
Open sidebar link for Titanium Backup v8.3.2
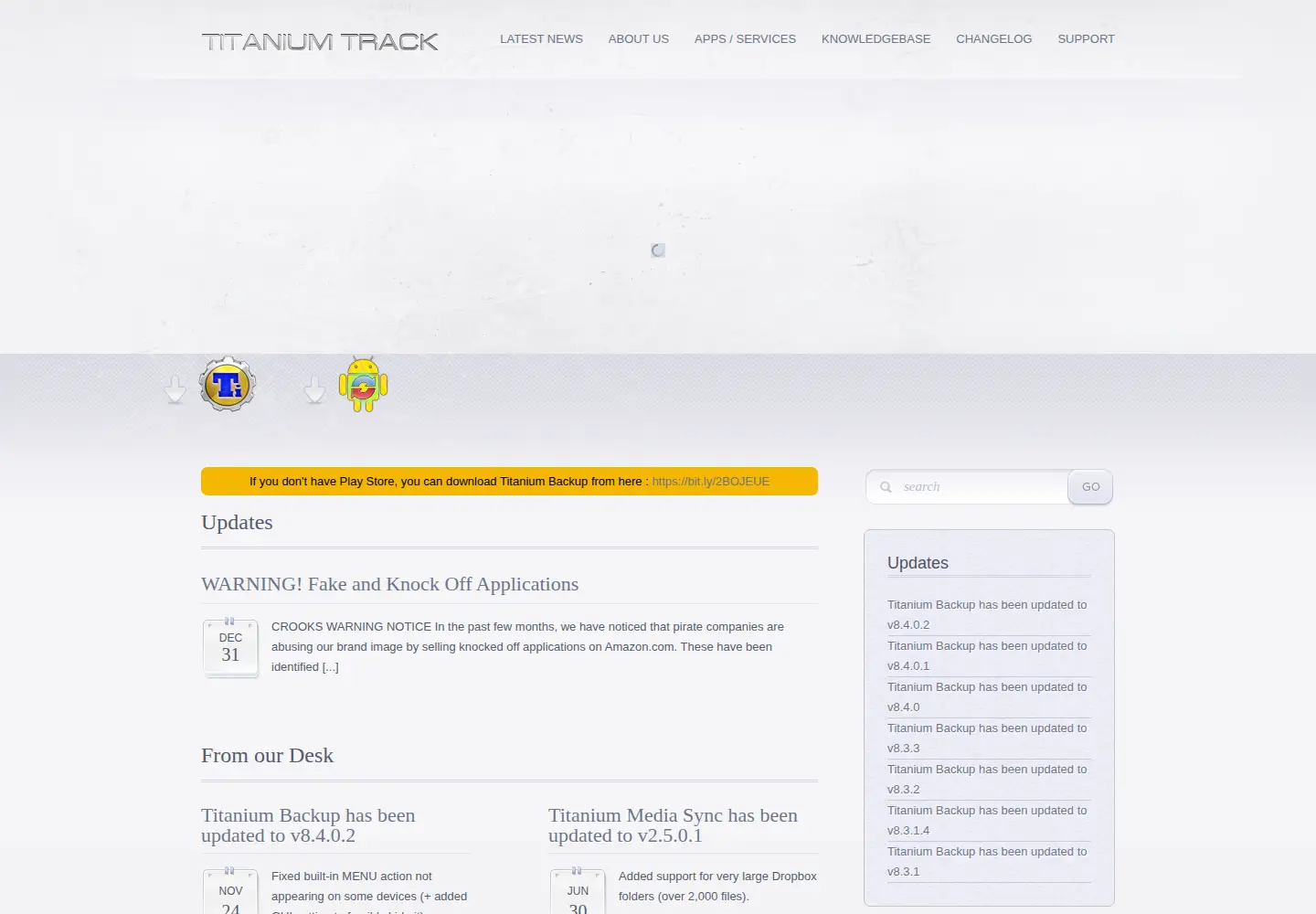pyautogui.click(x=988, y=780)
